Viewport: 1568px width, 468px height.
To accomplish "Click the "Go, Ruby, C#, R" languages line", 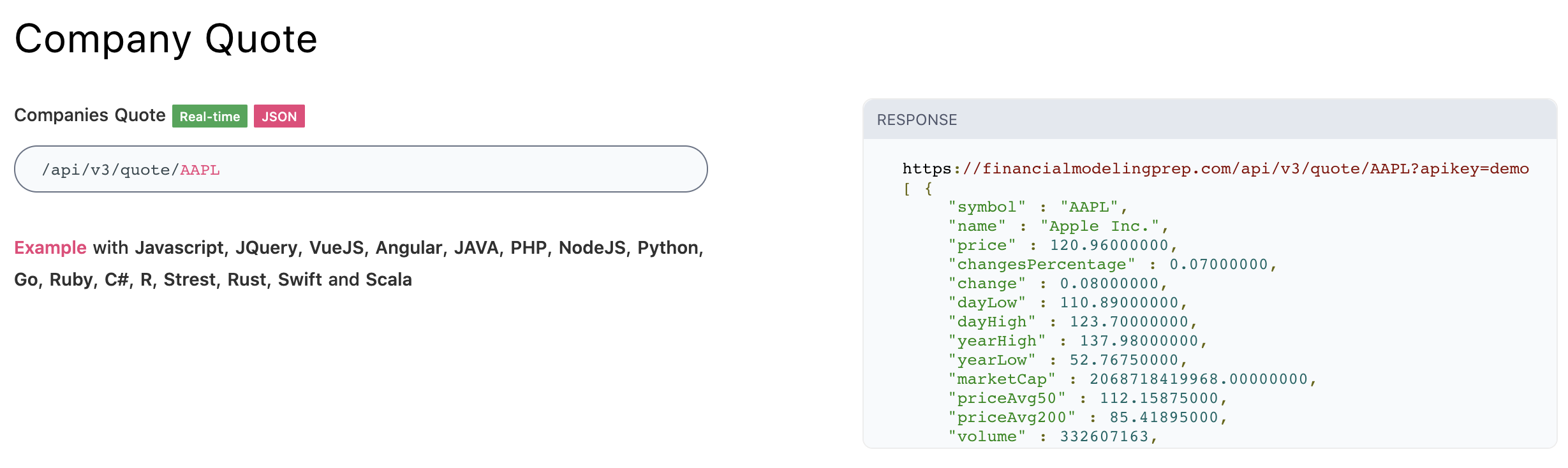I will pos(213,279).
